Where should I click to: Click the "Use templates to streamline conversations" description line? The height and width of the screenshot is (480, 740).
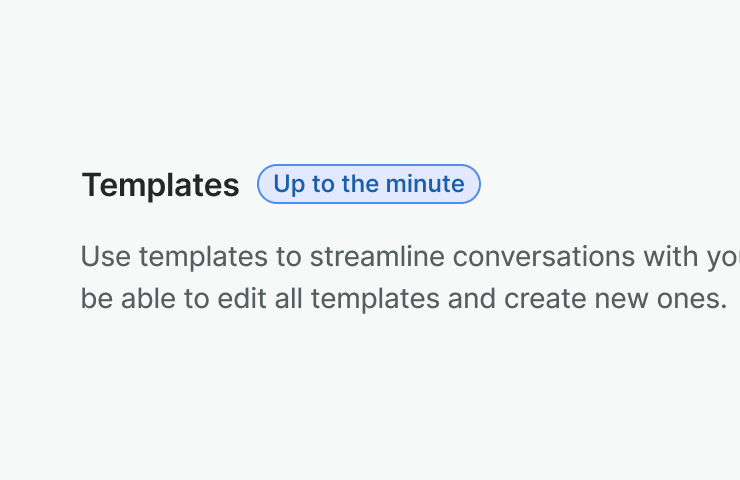[x=400, y=257]
